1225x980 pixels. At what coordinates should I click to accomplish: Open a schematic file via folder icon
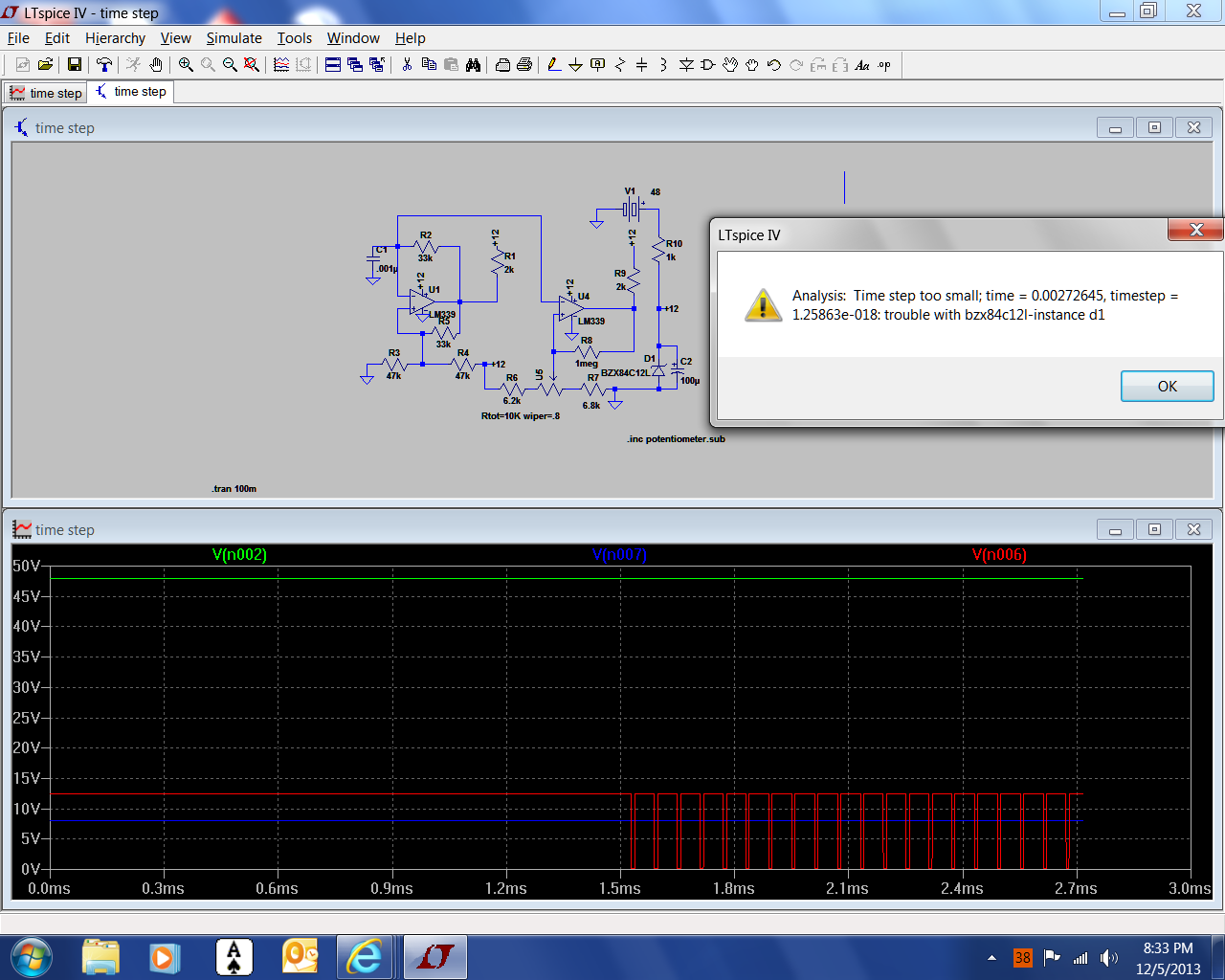coord(45,65)
